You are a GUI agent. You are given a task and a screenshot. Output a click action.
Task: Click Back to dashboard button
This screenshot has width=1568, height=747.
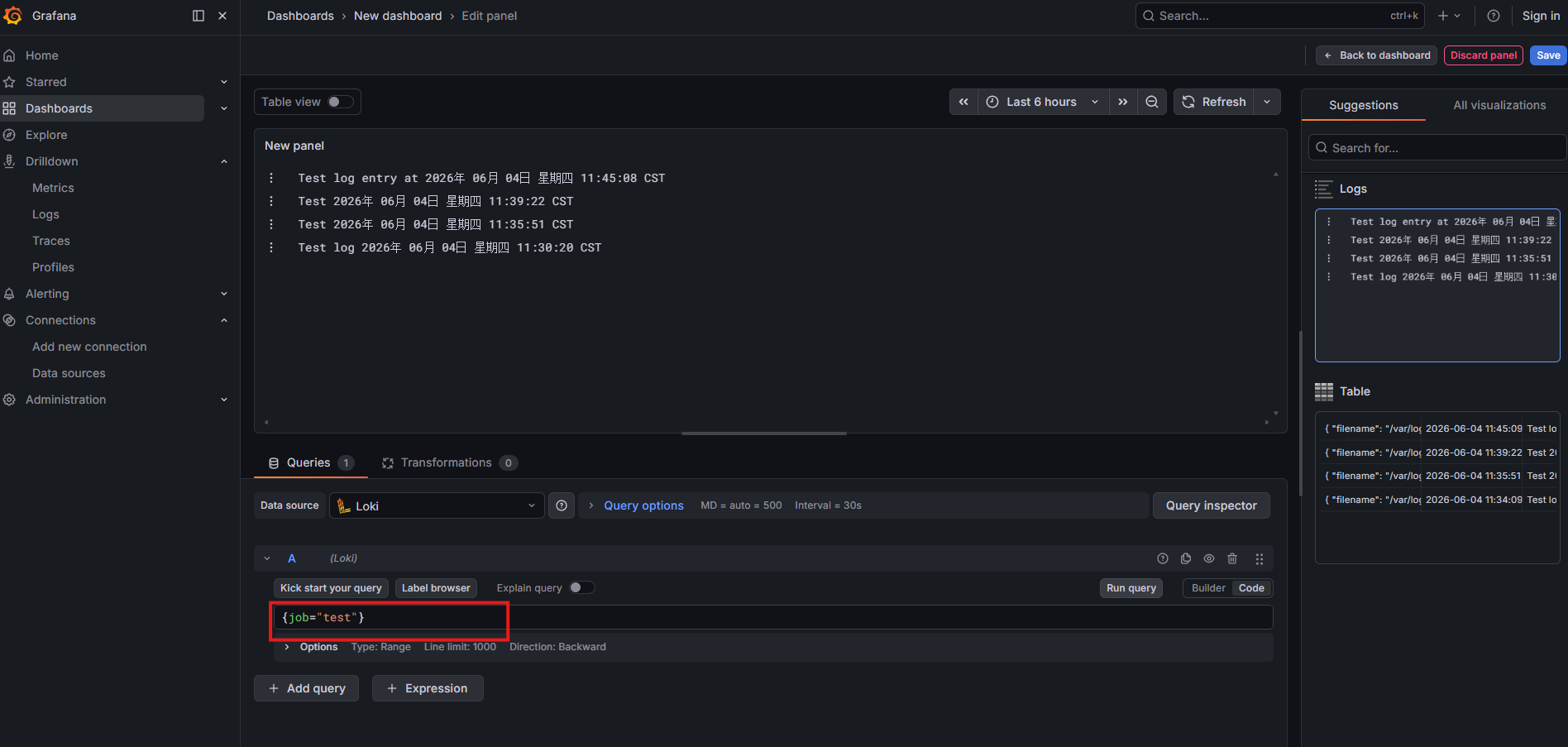(1376, 55)
